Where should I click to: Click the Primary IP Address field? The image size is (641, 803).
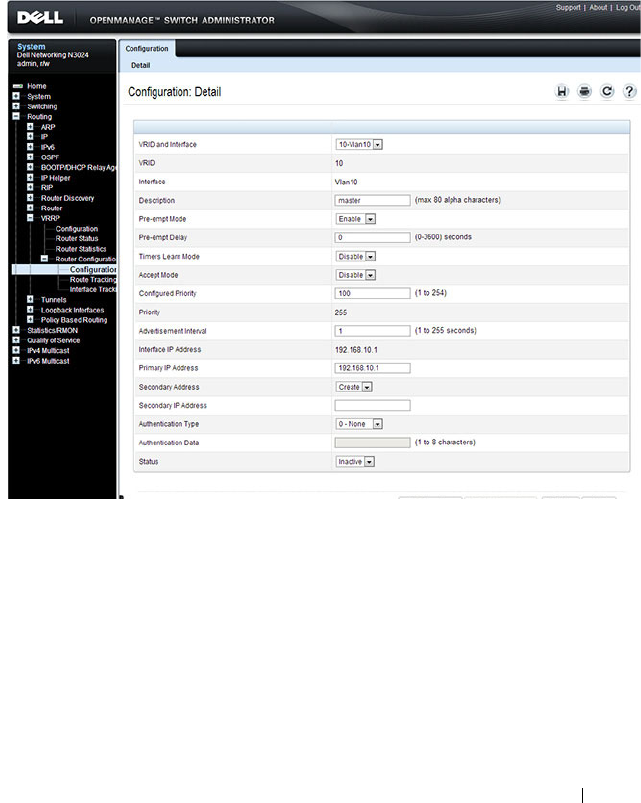point(372,368)
